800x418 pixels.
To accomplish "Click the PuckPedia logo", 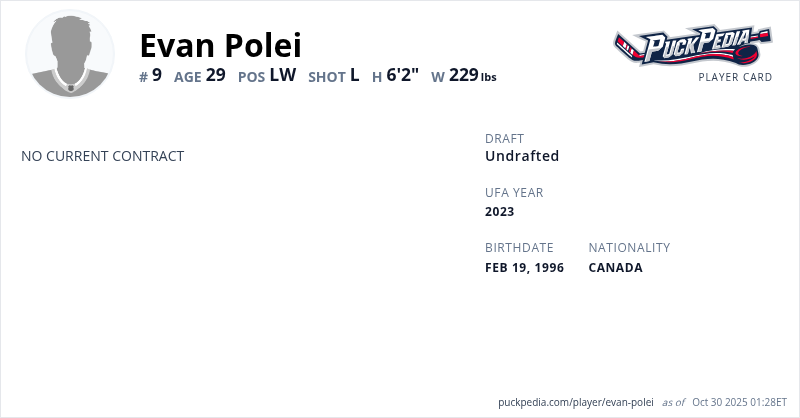I will [x=692, y=46].
